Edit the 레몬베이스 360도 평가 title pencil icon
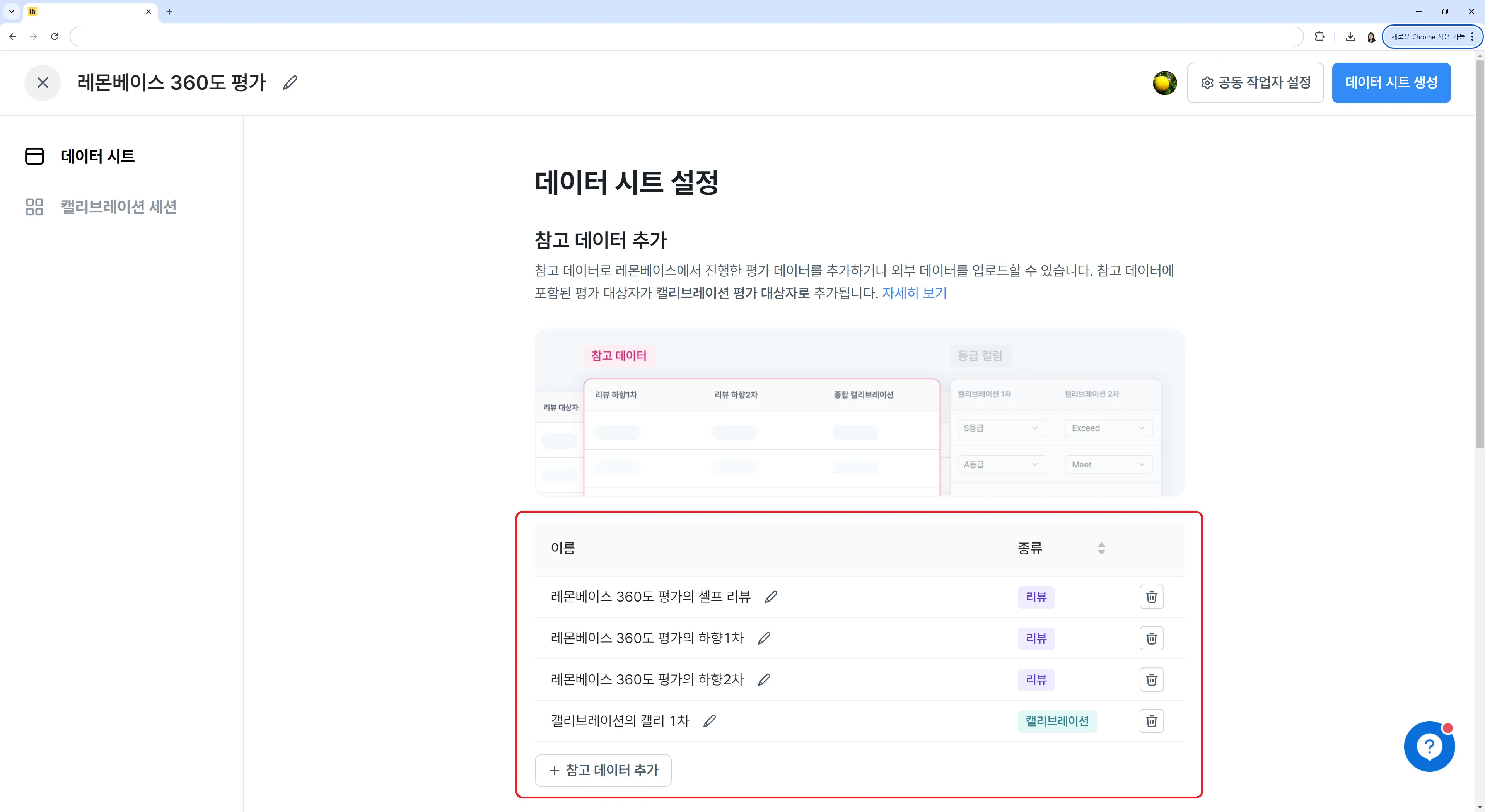 (290, 82)
